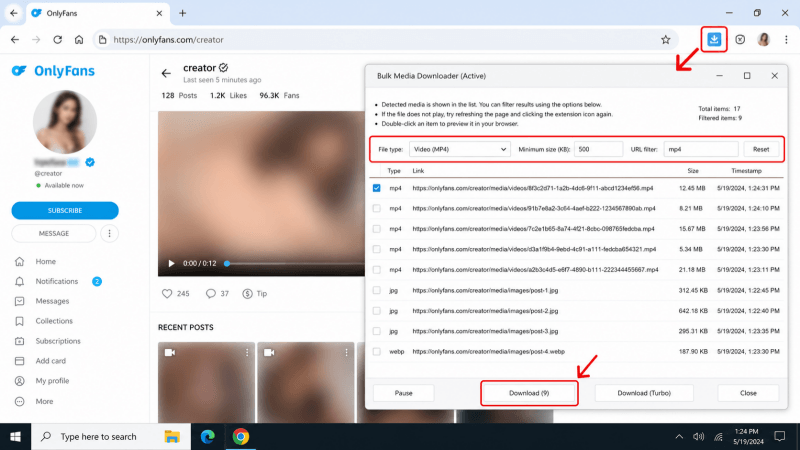Screen dimensions: 800x450
Task: Click Reset filter button
Action: tap(761, 149)
